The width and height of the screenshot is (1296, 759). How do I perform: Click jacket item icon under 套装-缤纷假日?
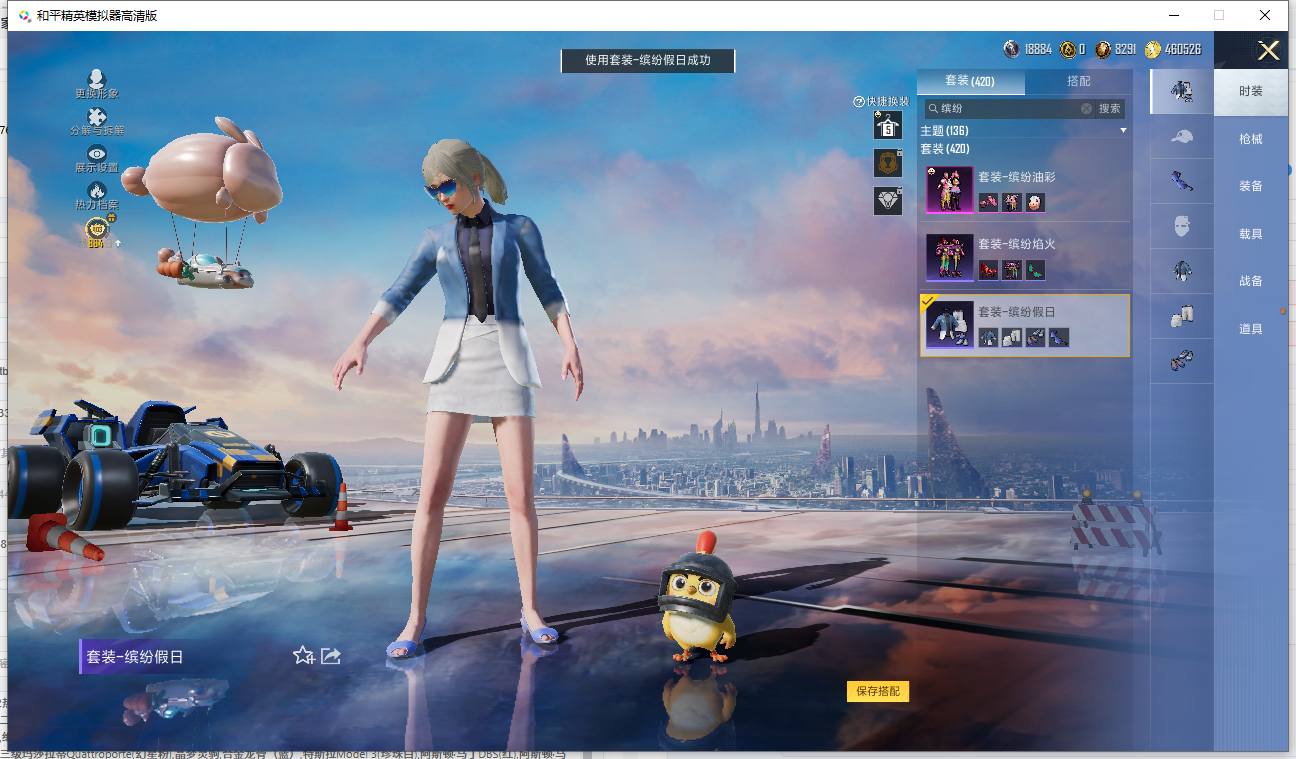[988, 337]
